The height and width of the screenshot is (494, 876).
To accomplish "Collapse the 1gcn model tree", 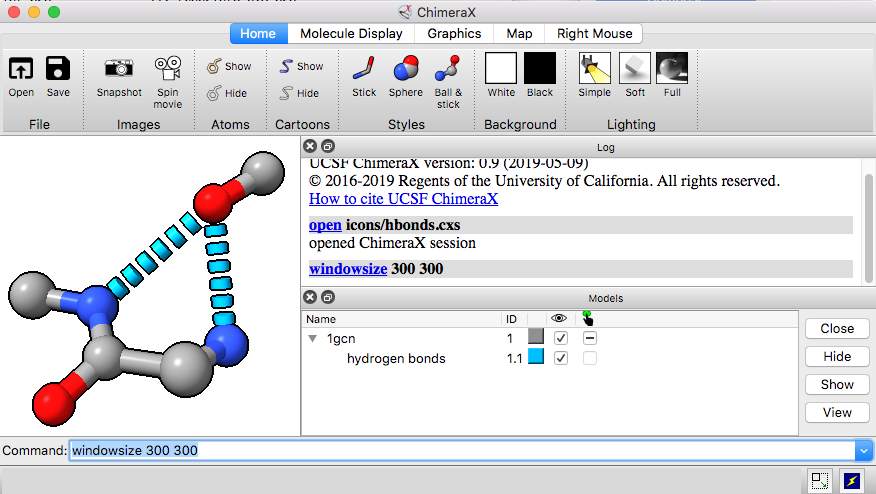I will [313, 339].
